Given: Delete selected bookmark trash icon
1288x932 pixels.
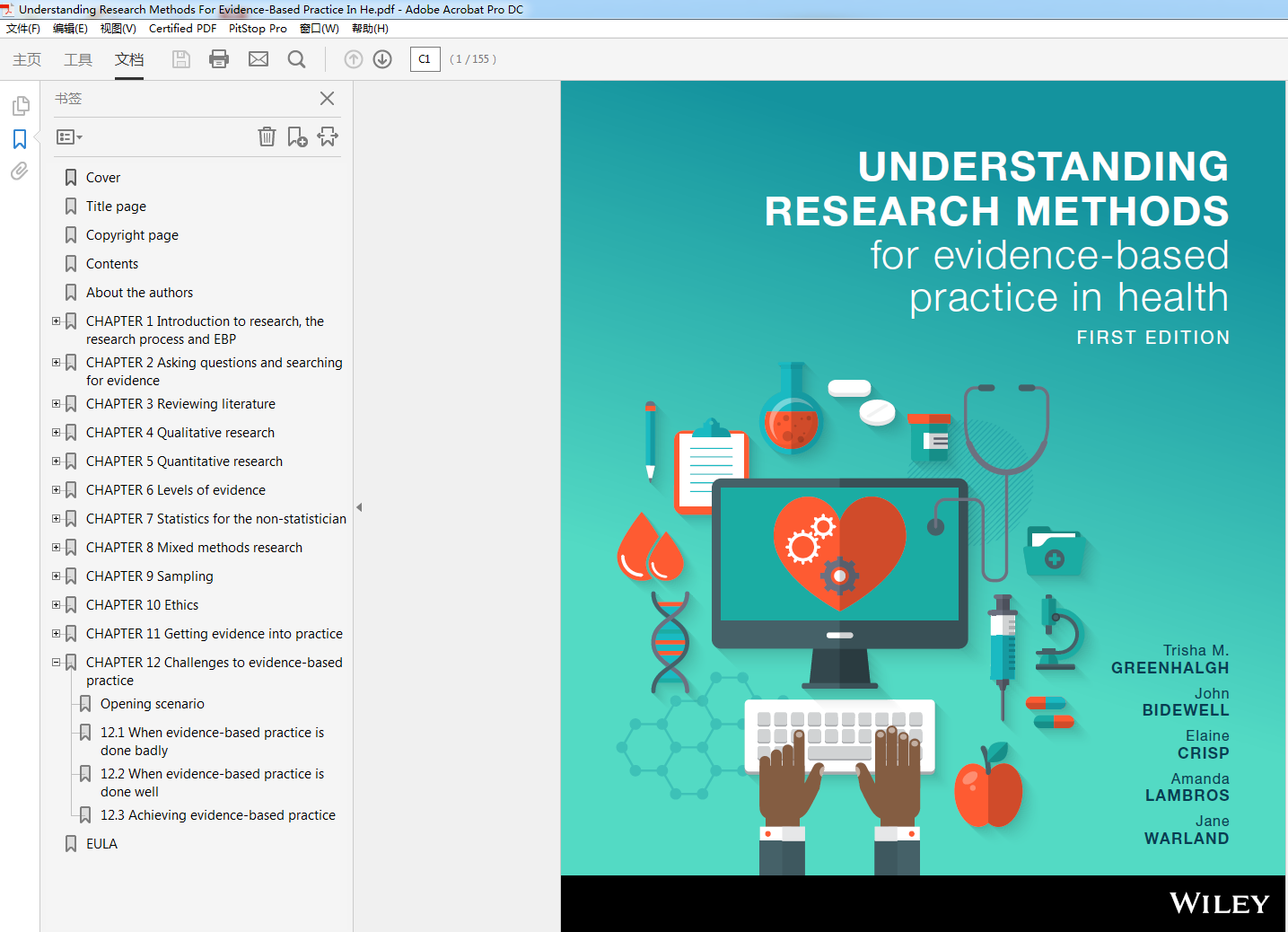Looking at the screenshot, I should [x=267, y=136].
